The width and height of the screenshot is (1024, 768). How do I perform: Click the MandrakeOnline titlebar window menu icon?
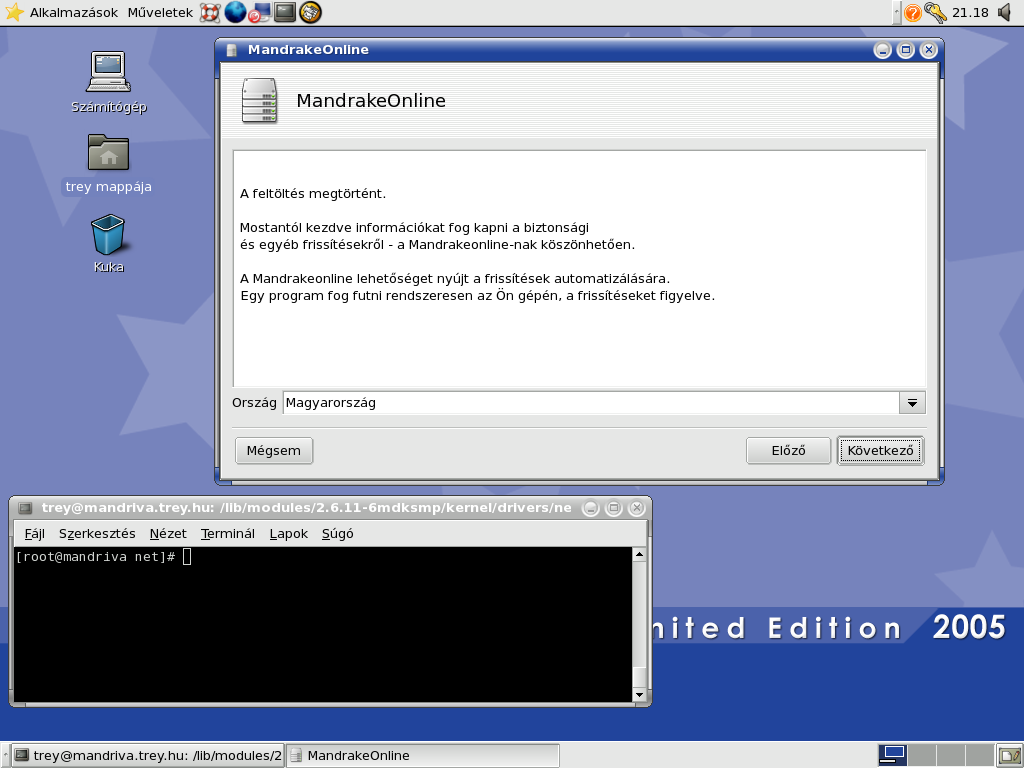point(231,50)
